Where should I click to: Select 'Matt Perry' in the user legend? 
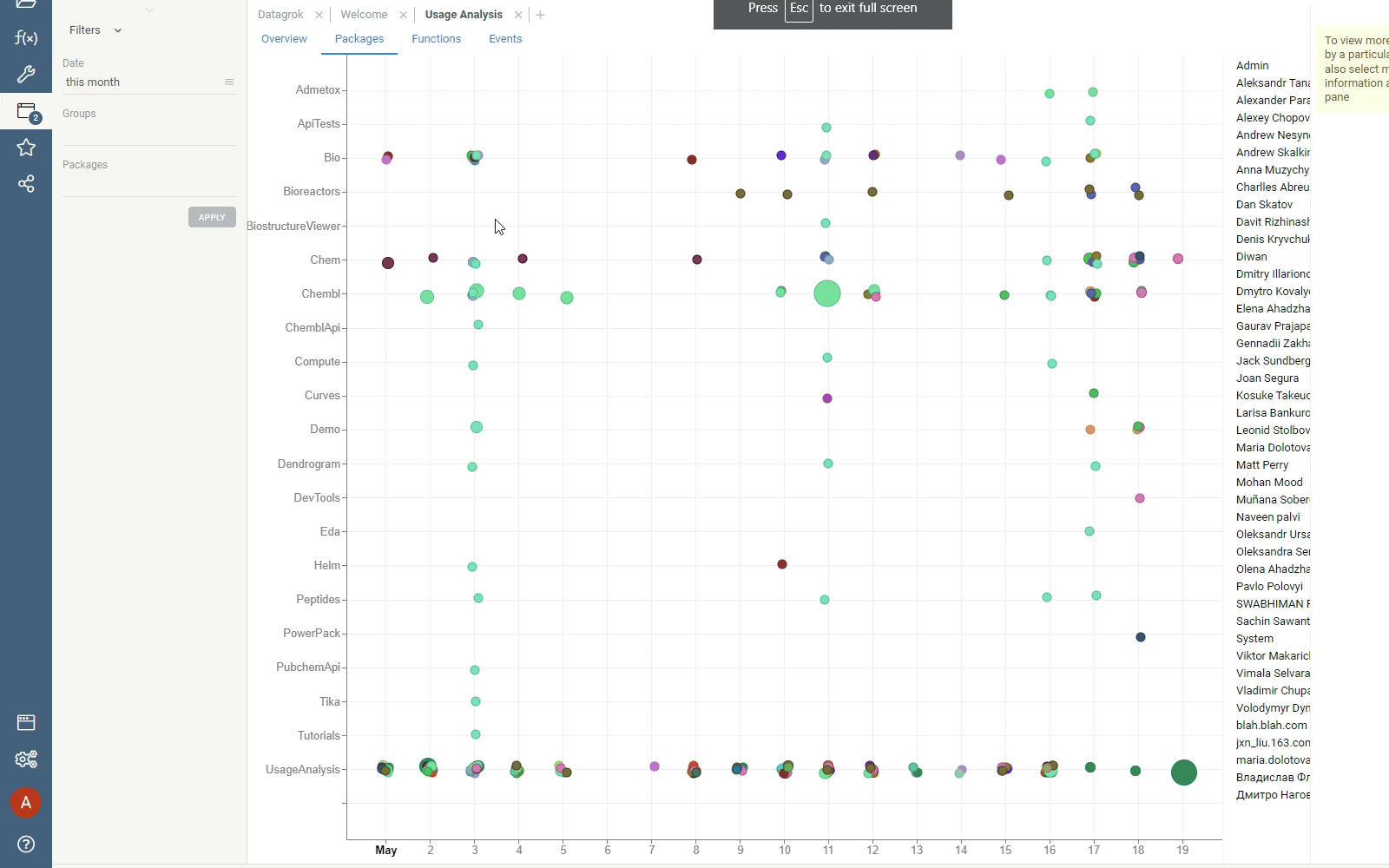click(1262, 465)
